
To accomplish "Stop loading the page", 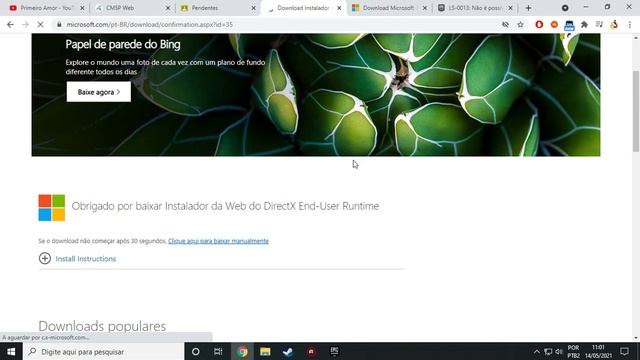I will click(x=40, y=24).
